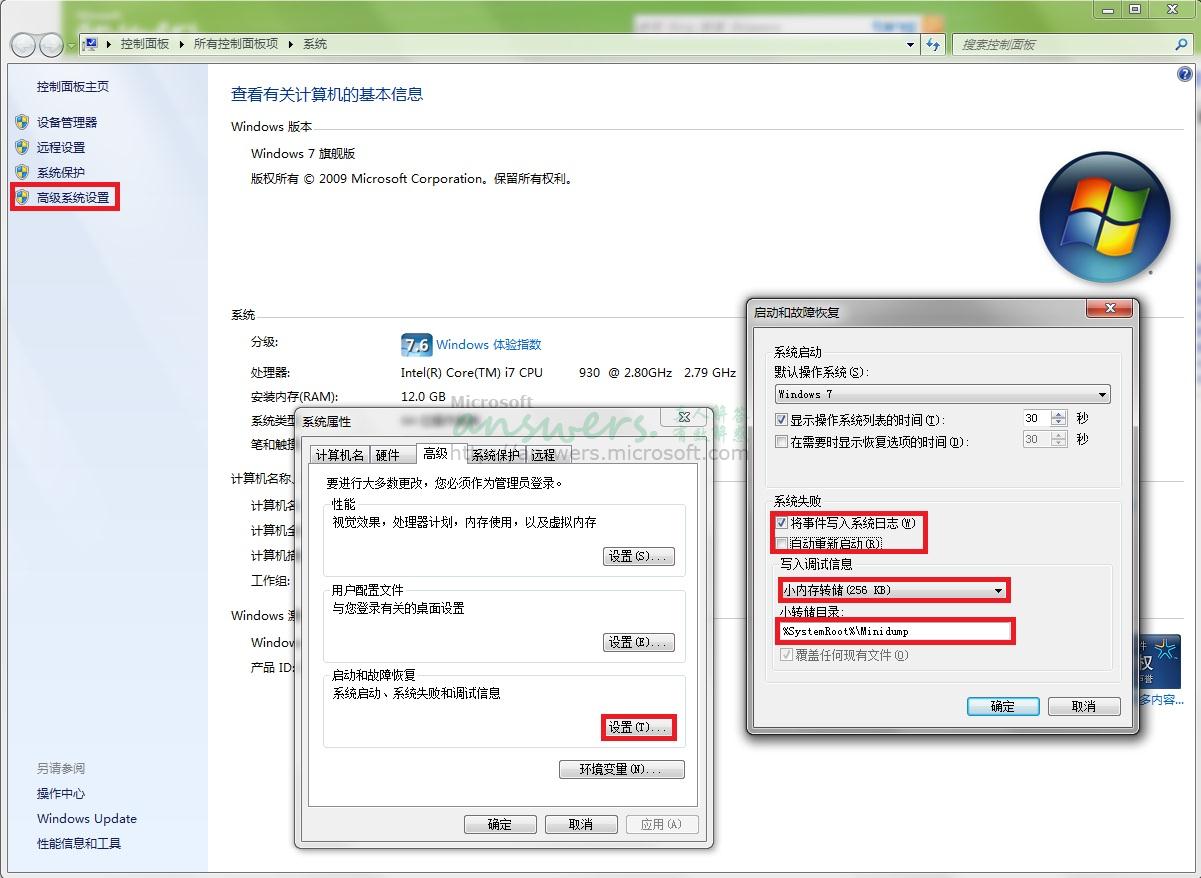Click 用户配置文件 设置(E) button
The width and height of the screenshot is (1201, 878).
tap(639, 642)
